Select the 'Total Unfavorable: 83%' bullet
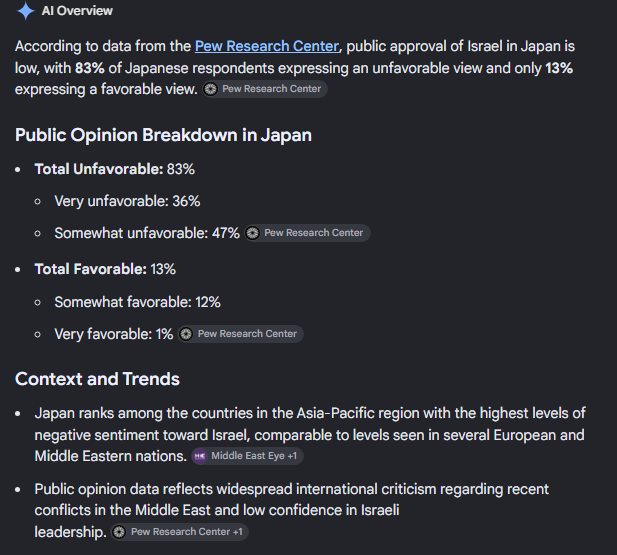The height and width of the screenshot is (555, 617). coord(115,169)
